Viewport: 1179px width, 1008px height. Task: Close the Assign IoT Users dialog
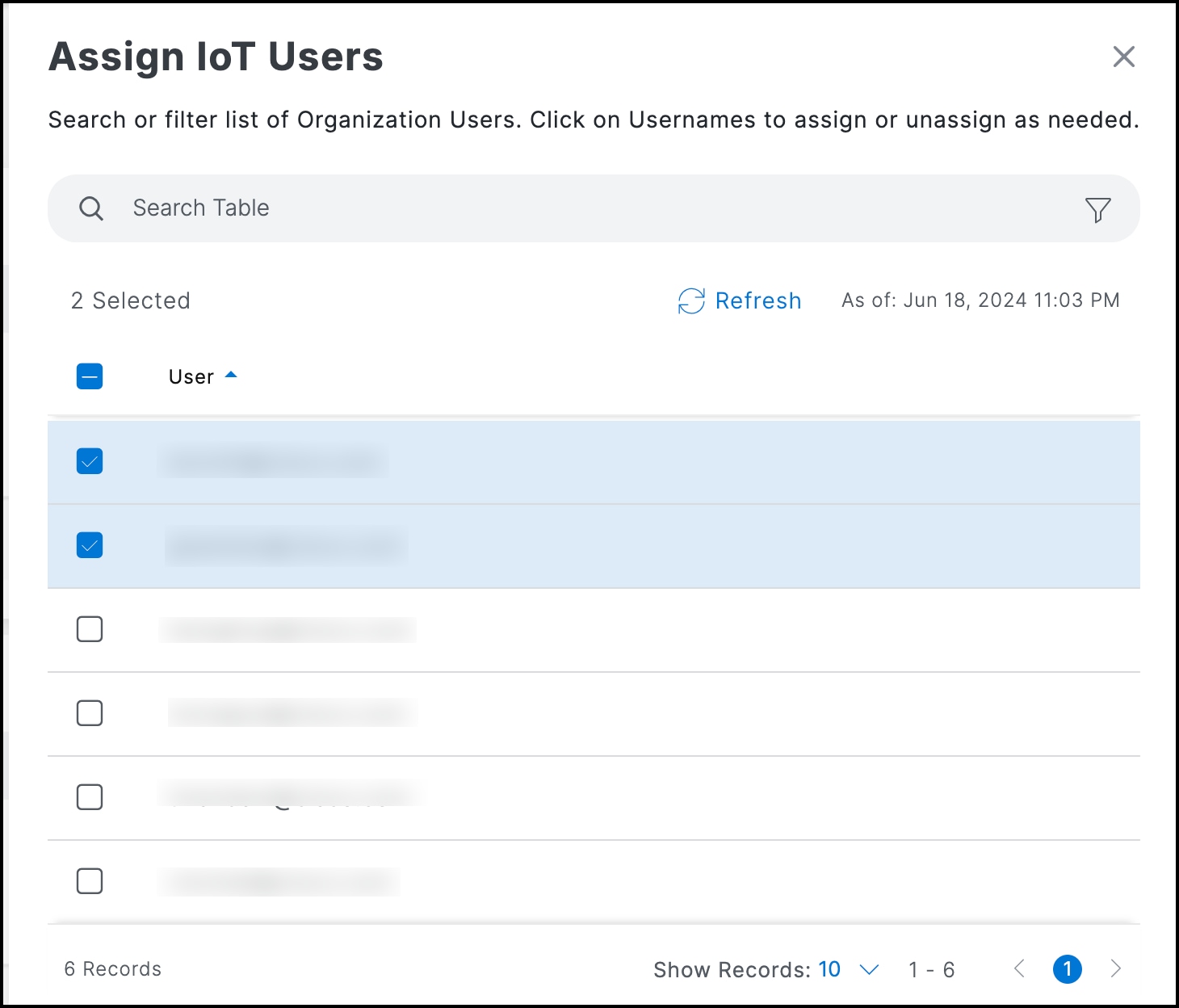(1123, 57)
